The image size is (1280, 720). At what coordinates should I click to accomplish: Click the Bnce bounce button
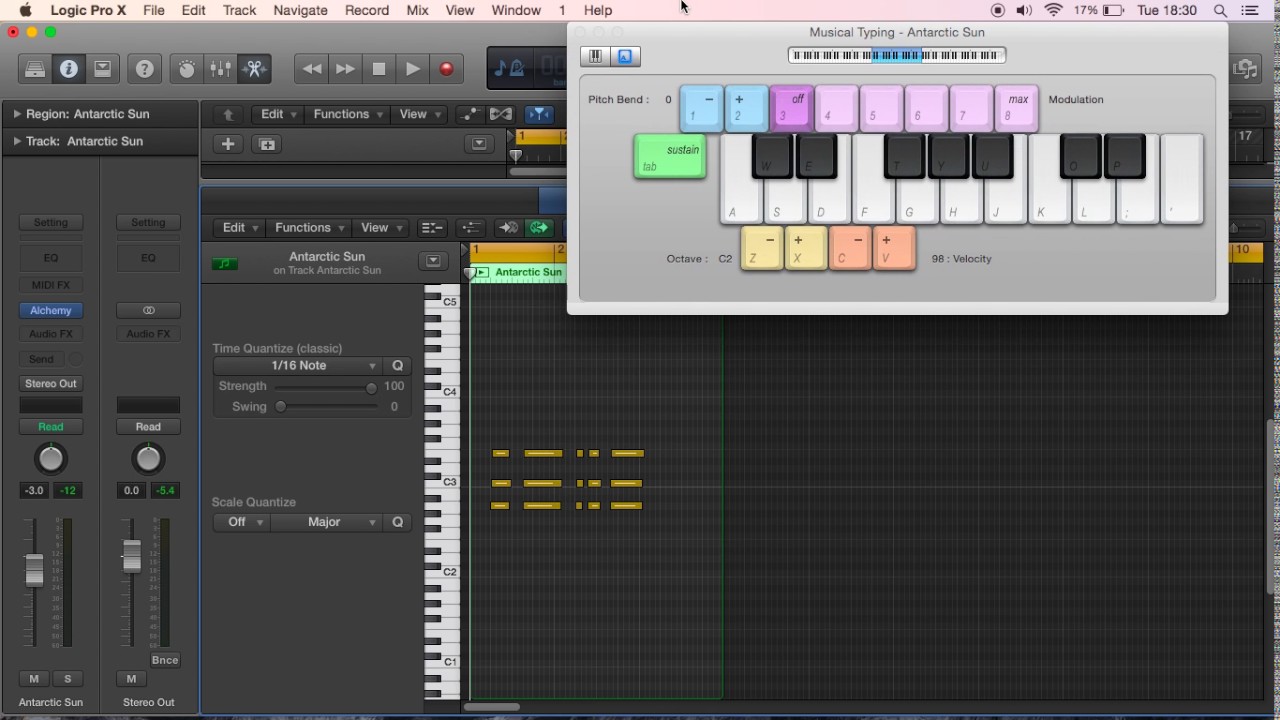(x=165, y=660)
